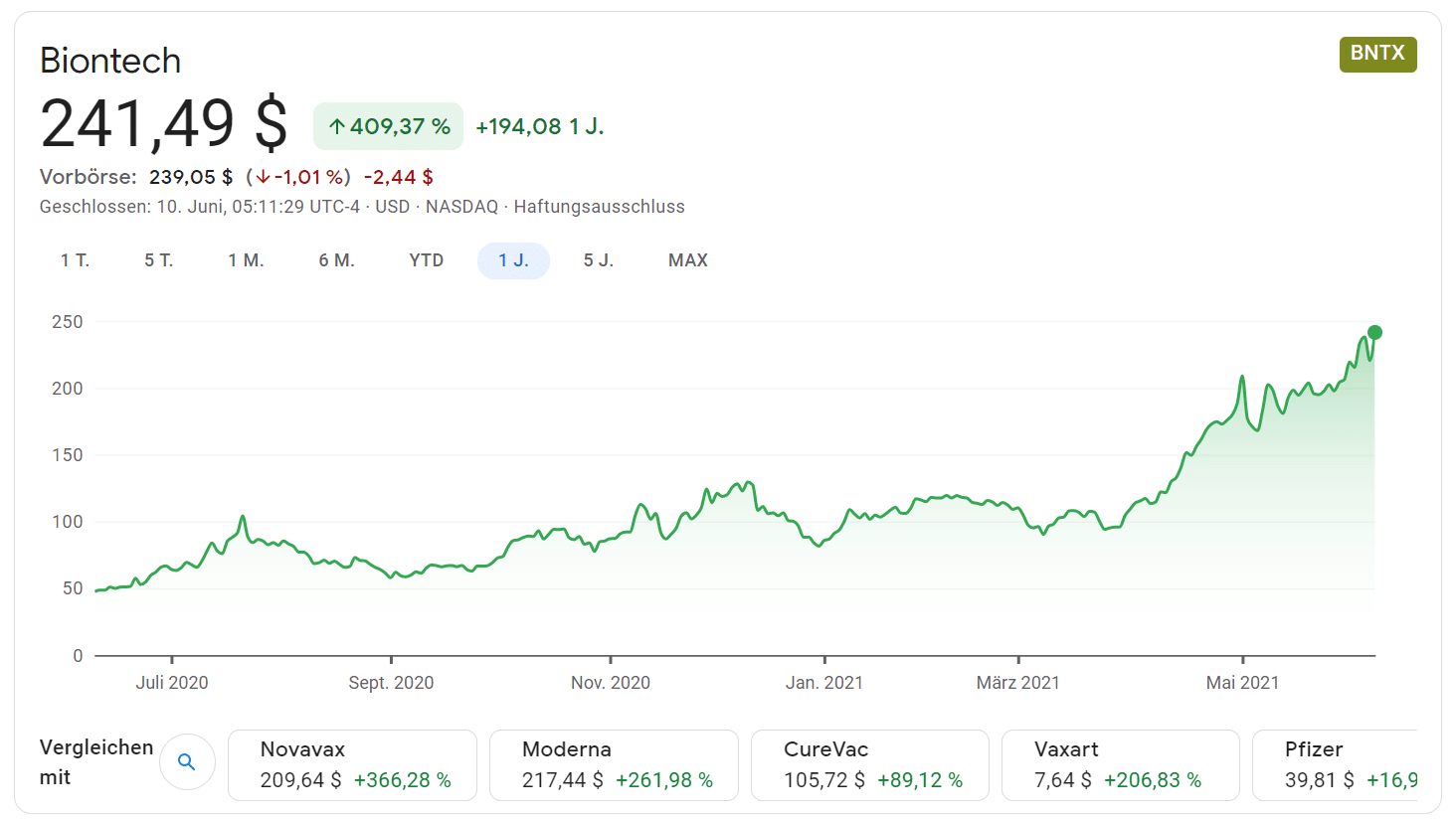
Task: Switch chart to 1 M. range
Action: (x=246, y=260)
